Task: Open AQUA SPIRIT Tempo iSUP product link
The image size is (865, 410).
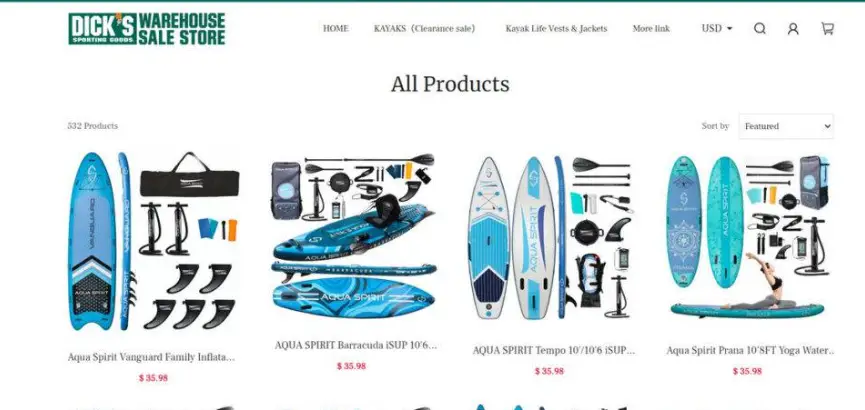Action: click(x=554, y=350)
